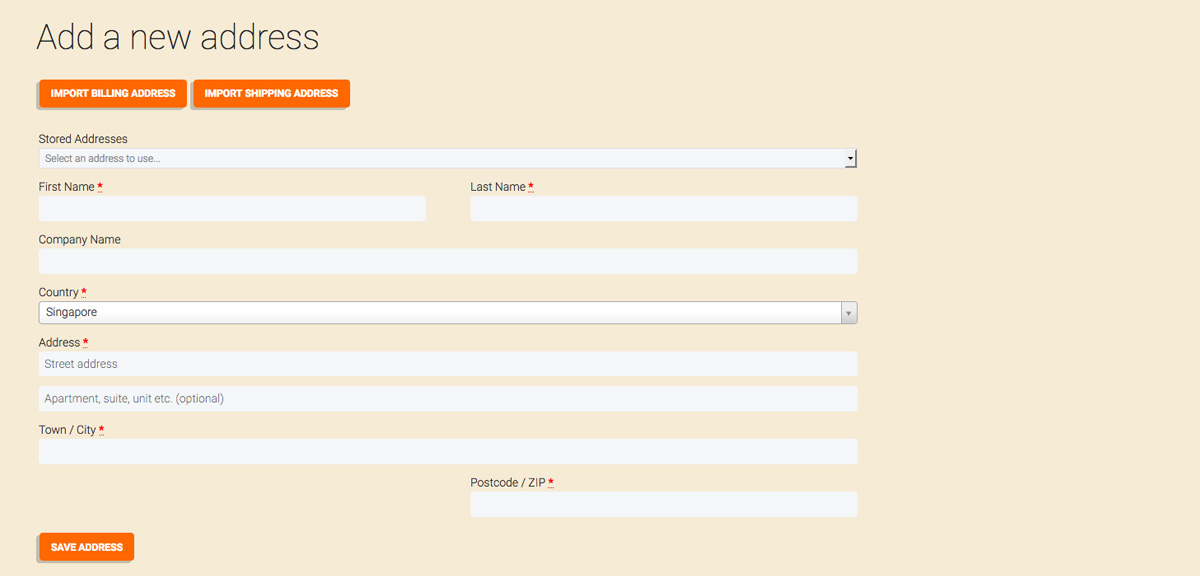Focus the First Name input field
This screenshot has width=1200, height=576.
point(232,208)
